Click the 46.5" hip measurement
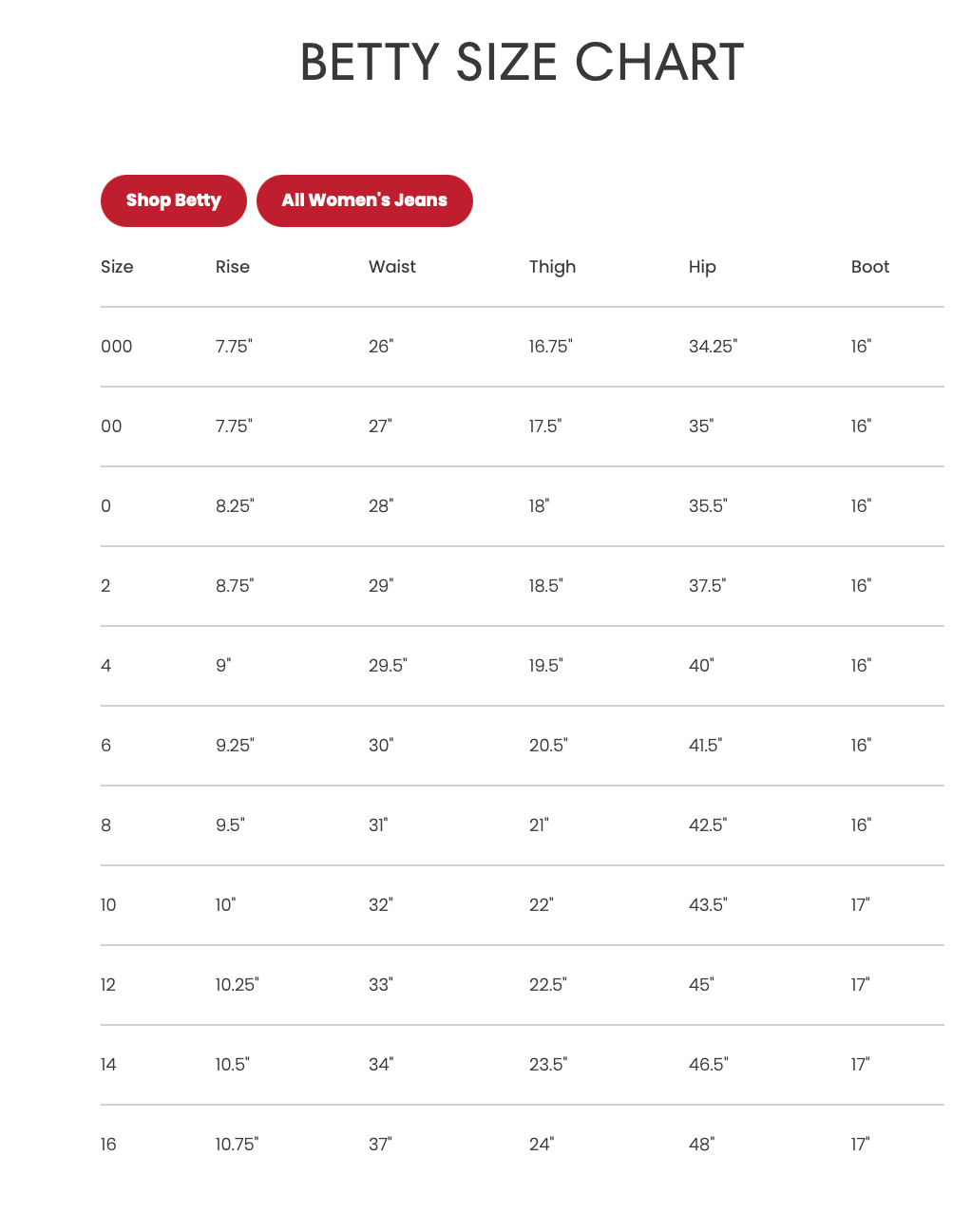The image size is (971, 1232). [709, 1065]
